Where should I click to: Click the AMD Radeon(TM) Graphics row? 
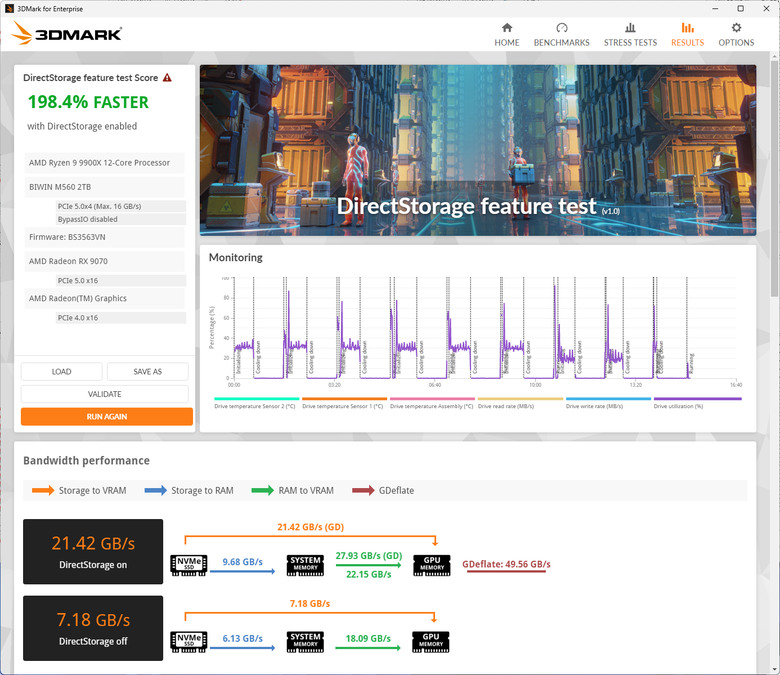104,298
